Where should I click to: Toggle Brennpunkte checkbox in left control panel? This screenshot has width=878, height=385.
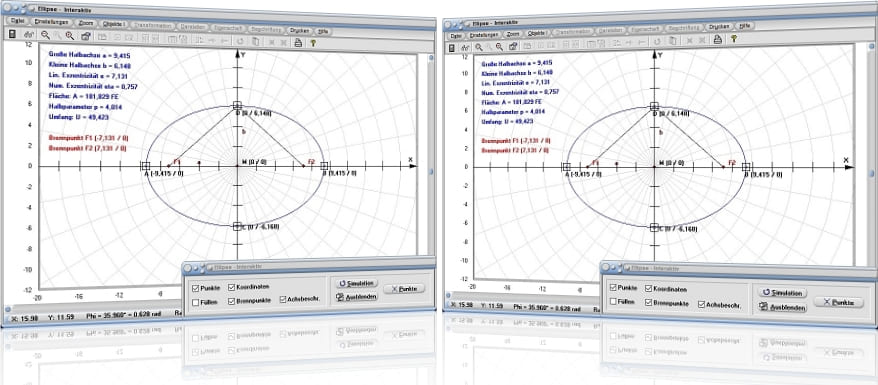(231, 301)
